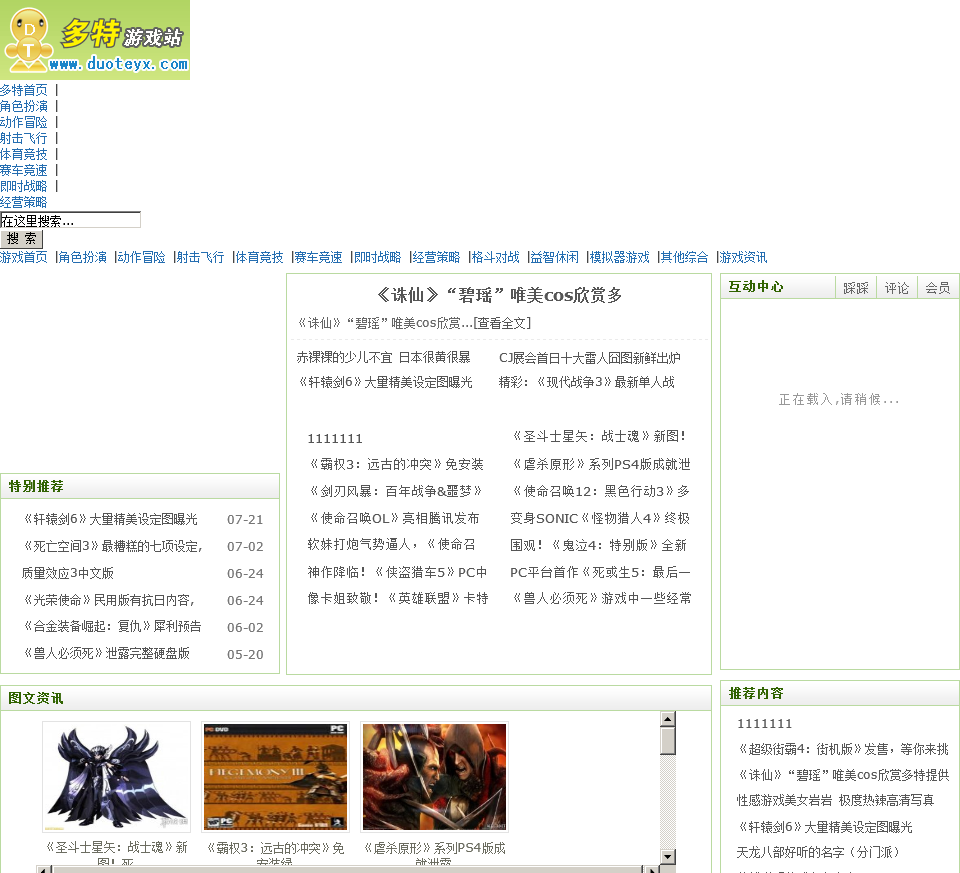
Task: Open 赛车竞速 in the vertical nav list
Action: coord(24,170)
